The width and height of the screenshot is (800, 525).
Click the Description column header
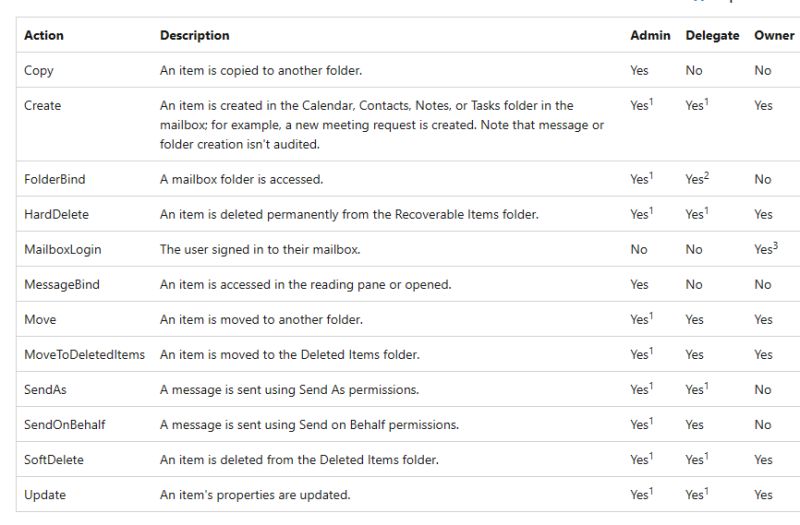pos(195,35)
